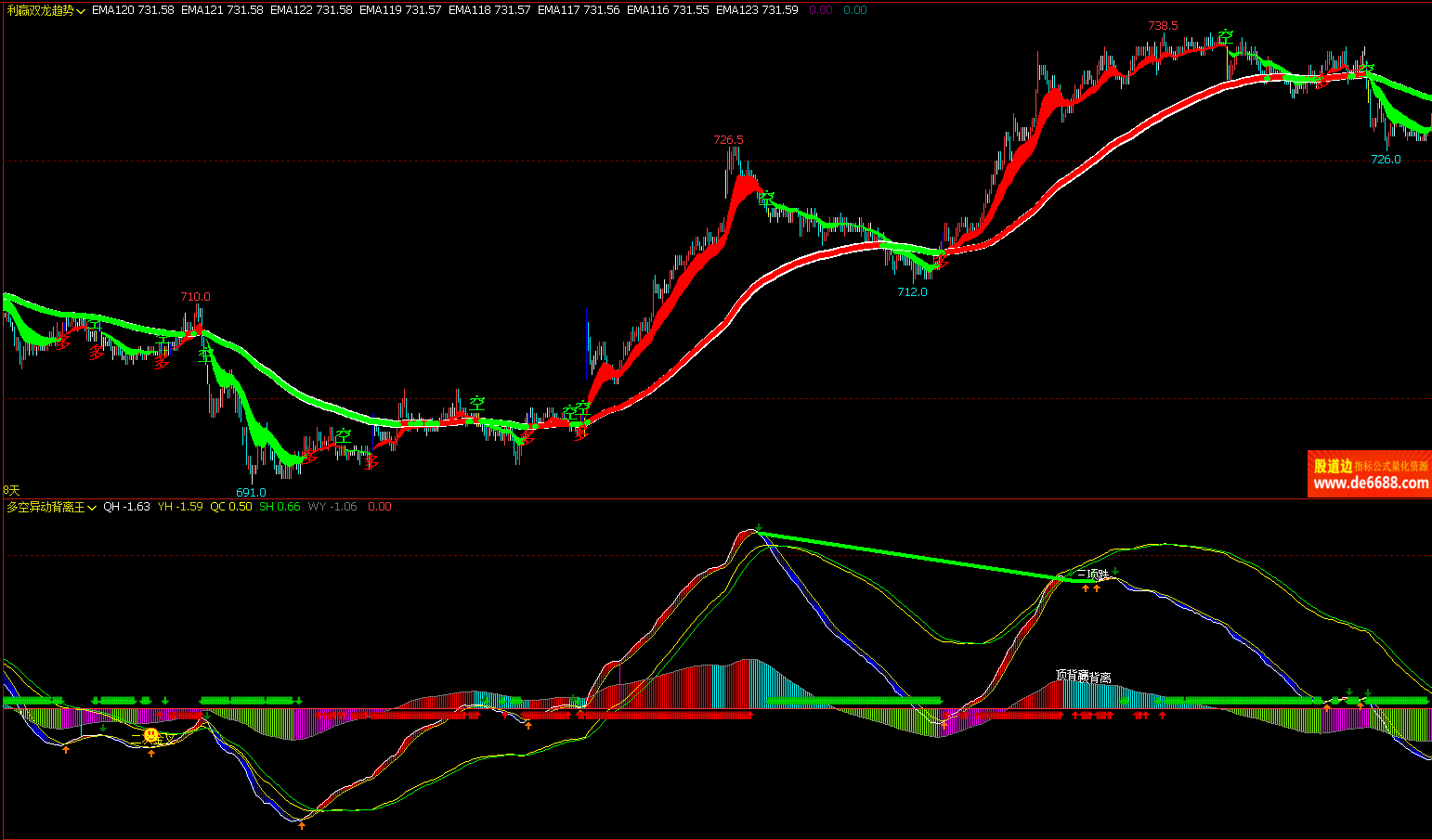The height and width of the screenshot is (840, 1432).
Task: Select the QH -1.63 indicator value
Action: point(126,507)
